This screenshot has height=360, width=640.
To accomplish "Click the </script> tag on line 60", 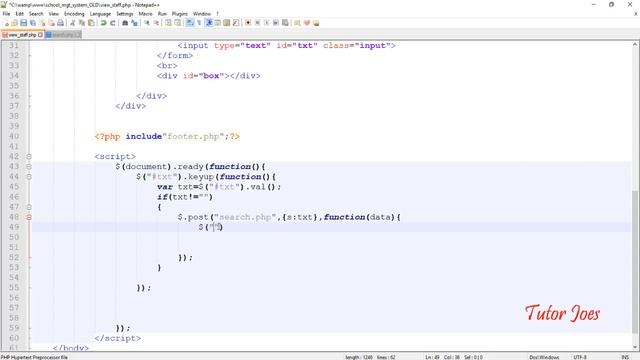I will (x=118, y=338).
